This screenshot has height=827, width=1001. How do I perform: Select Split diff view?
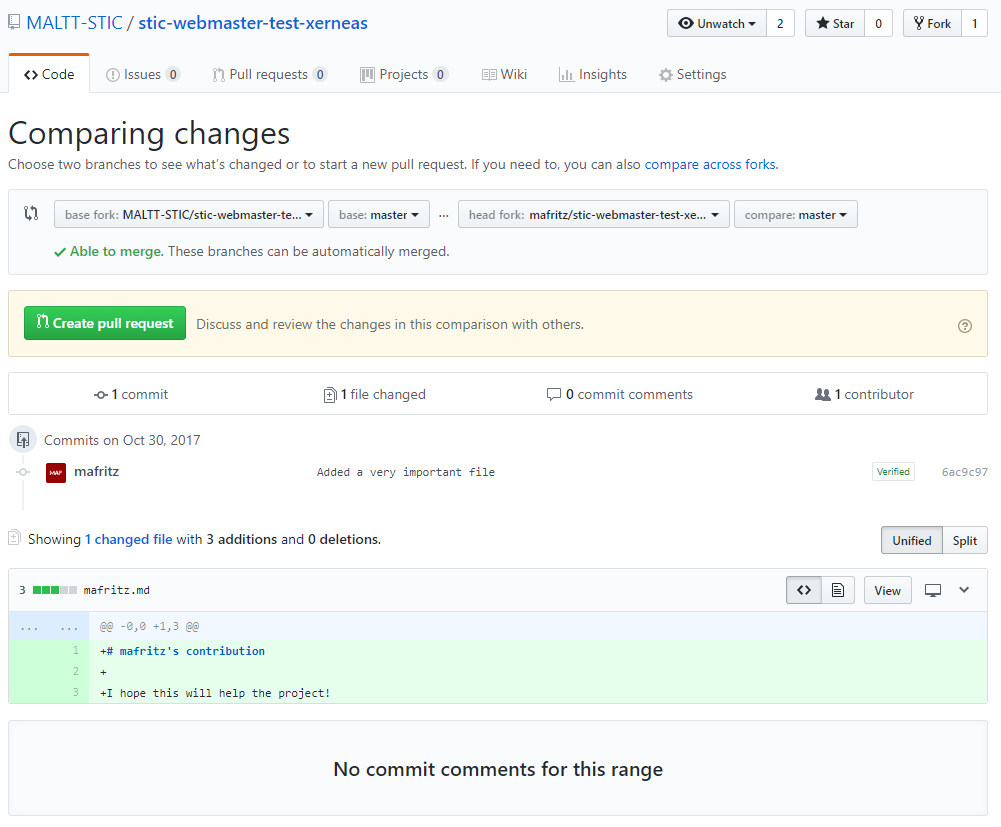point(965,540)
